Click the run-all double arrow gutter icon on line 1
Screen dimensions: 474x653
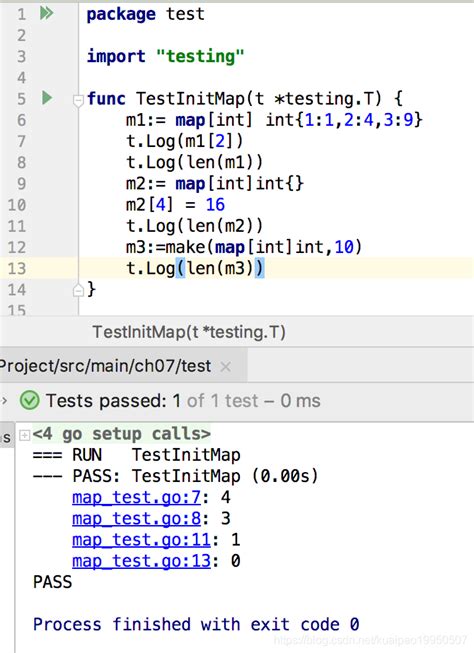click(46, 13)
